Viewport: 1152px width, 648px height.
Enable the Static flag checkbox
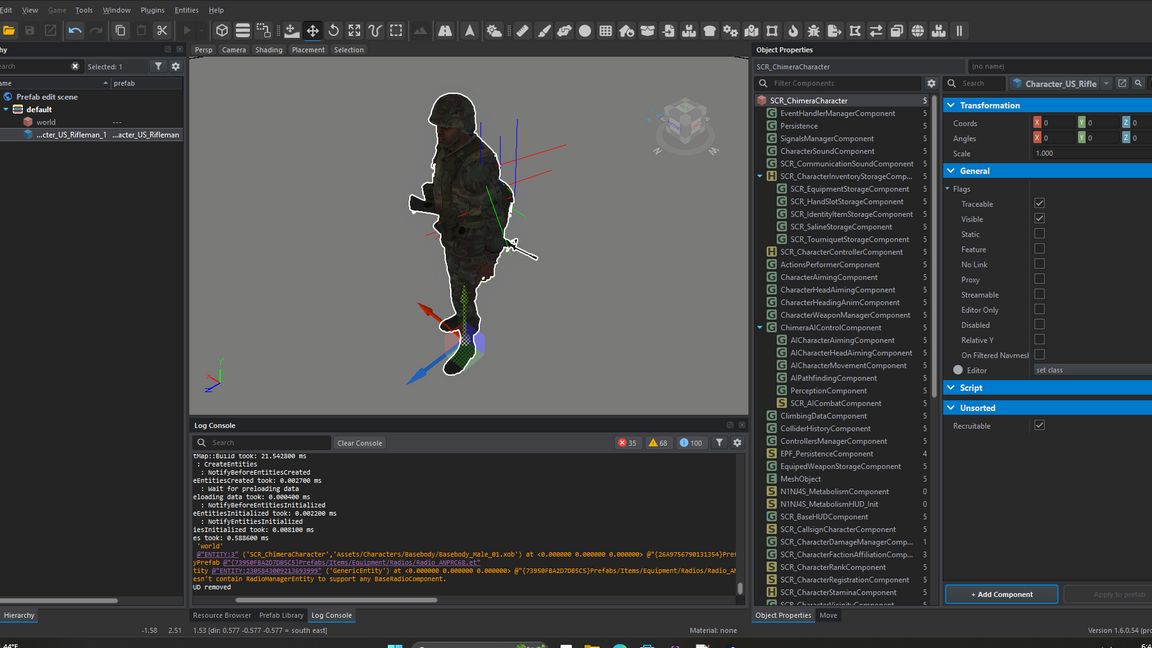click(1039, 234)
